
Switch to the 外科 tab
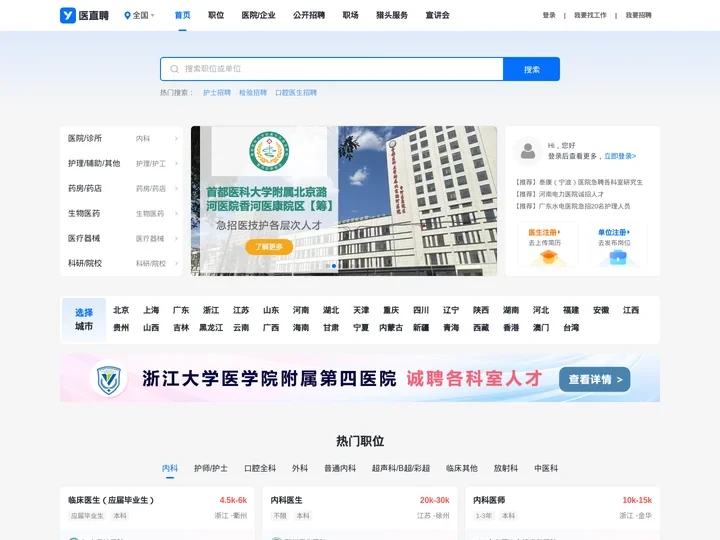point(300,468)
